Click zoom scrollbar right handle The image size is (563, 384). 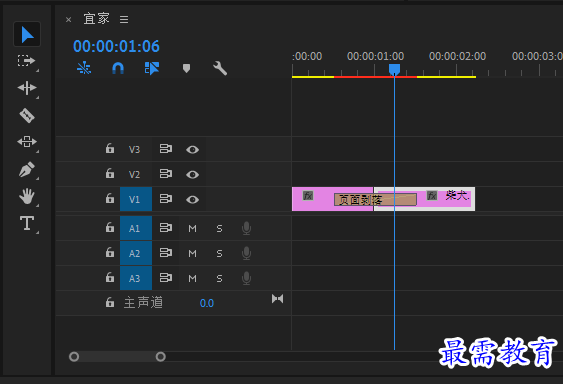[x=160, y=357]
